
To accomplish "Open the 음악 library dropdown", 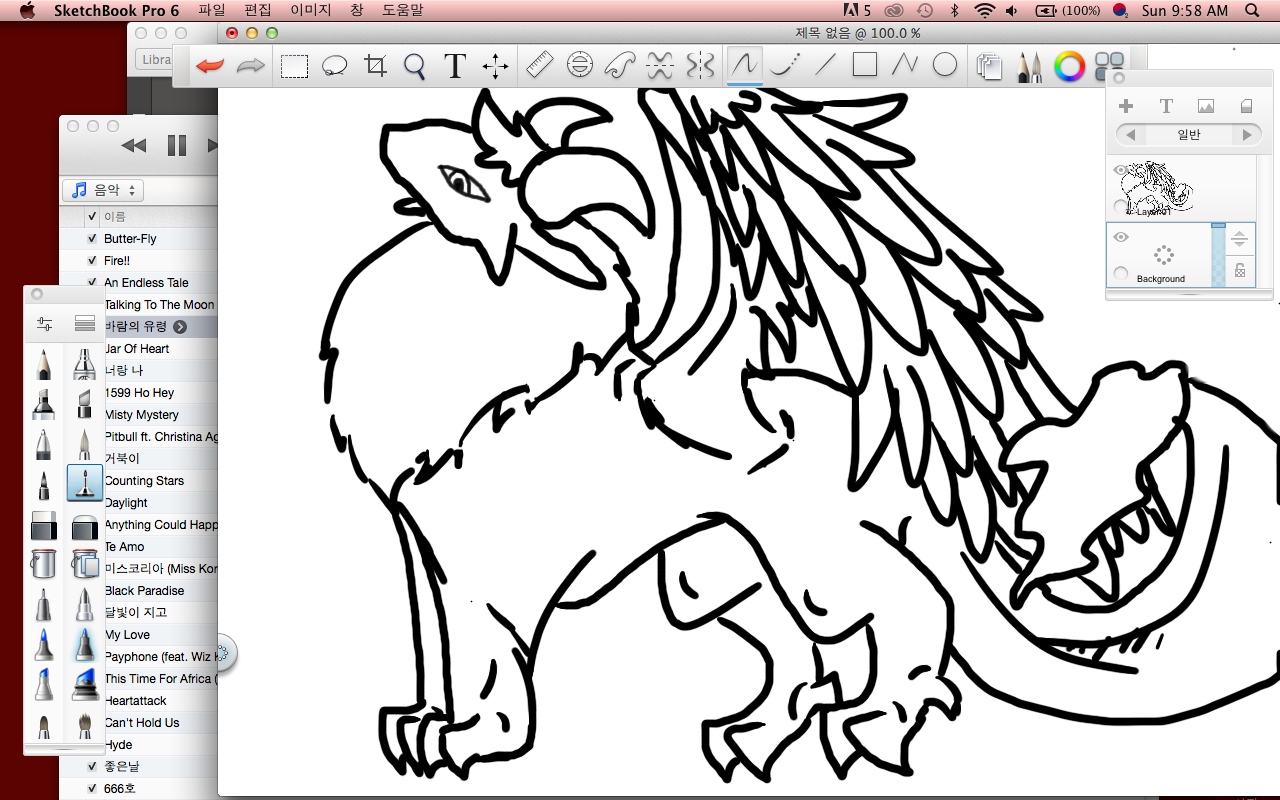I will [x=103, y=190].
